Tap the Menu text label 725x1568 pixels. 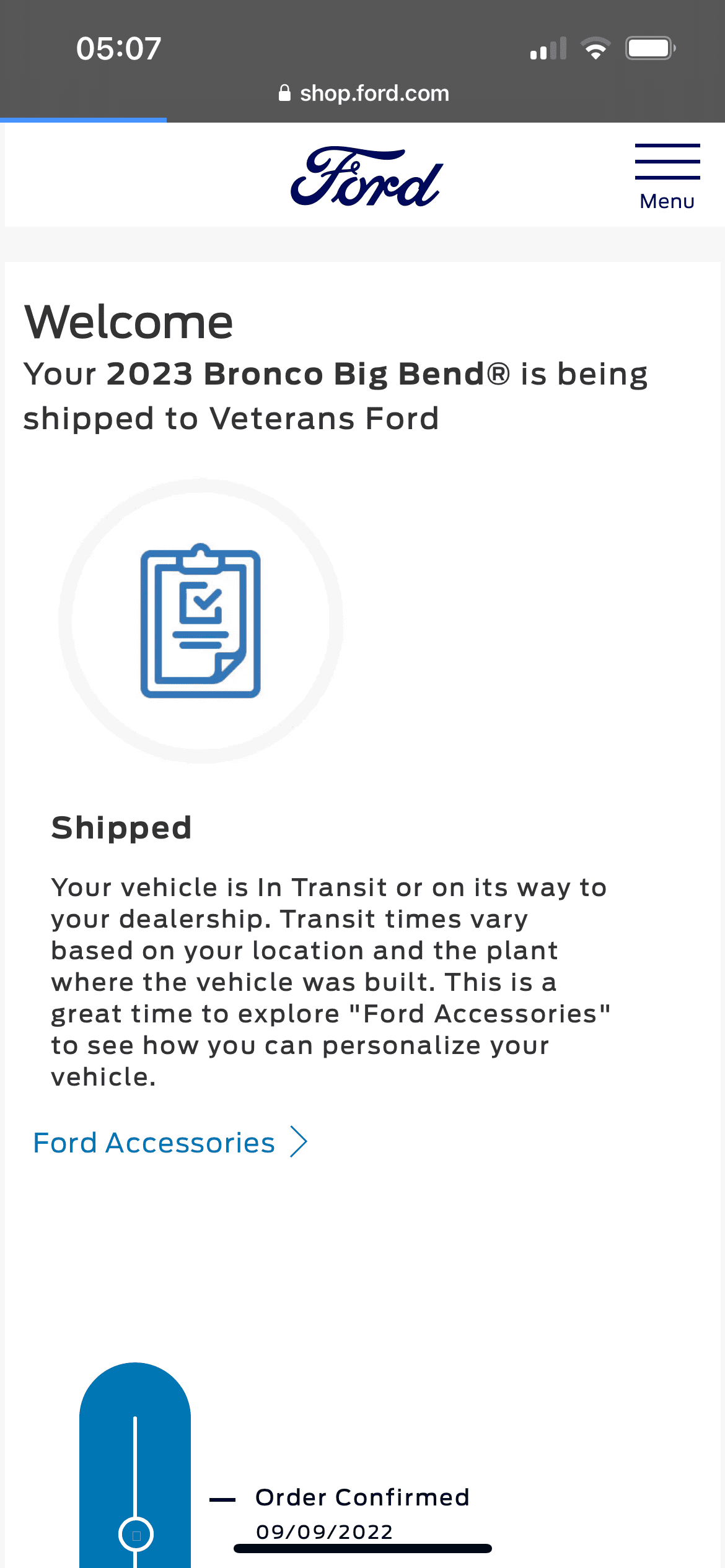(667, 201)
